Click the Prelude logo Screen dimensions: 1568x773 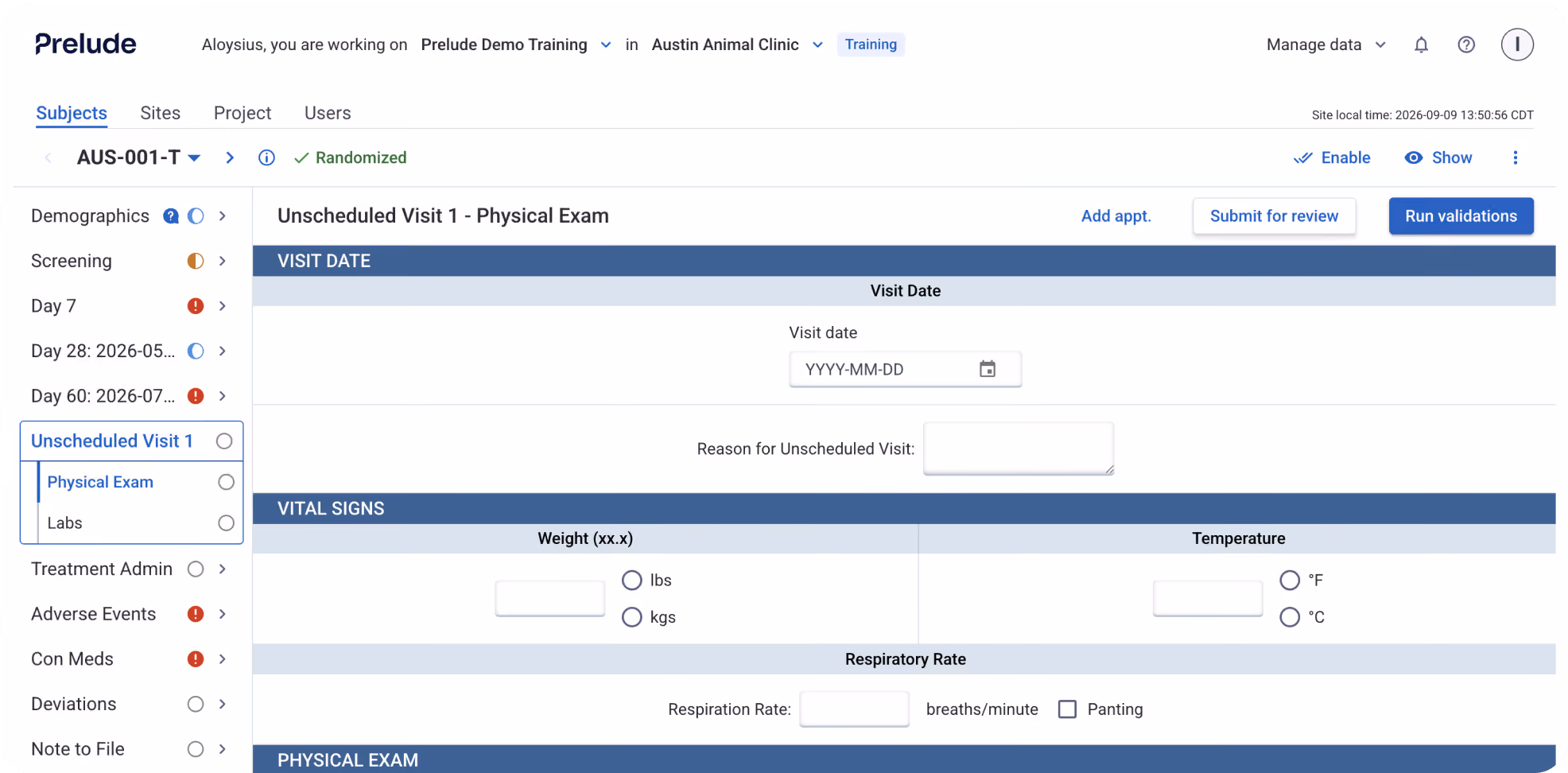[86, 44]
